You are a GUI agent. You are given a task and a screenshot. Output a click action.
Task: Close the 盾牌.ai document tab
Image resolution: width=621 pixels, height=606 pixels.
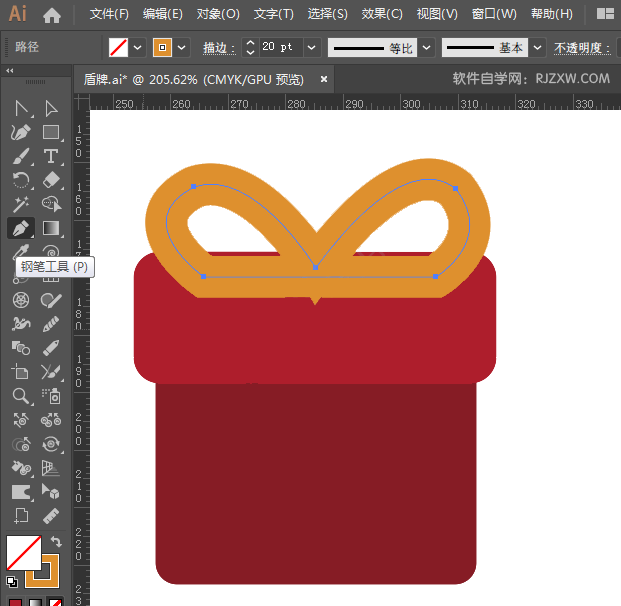(324, 79)
